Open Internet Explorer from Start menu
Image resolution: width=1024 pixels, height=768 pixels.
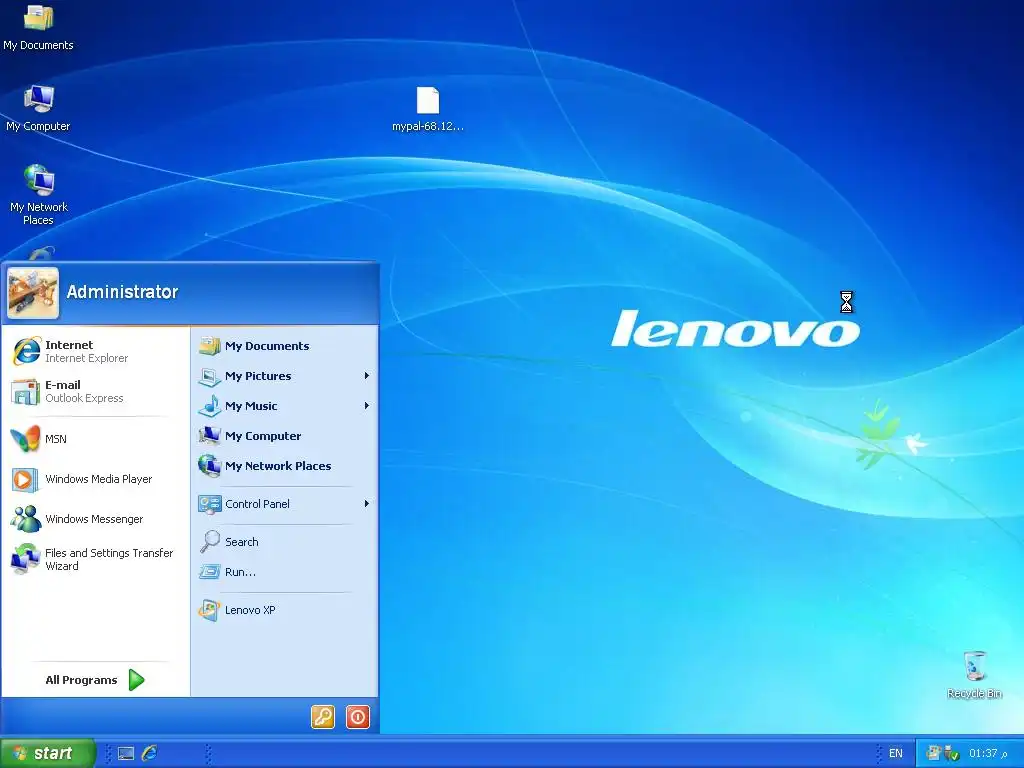[x=95, y=351]
